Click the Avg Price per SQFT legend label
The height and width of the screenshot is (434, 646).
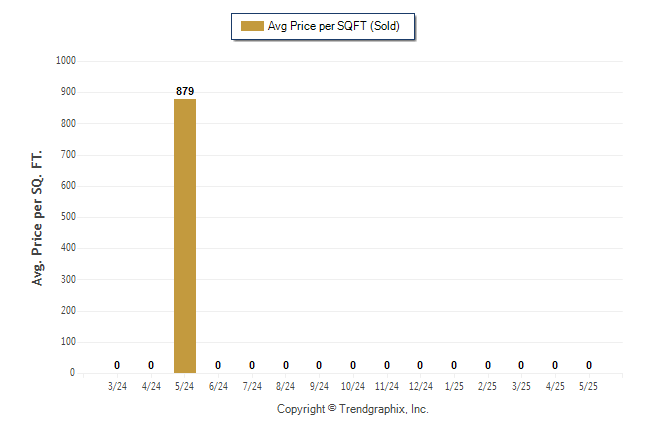(x=334, y=26)
